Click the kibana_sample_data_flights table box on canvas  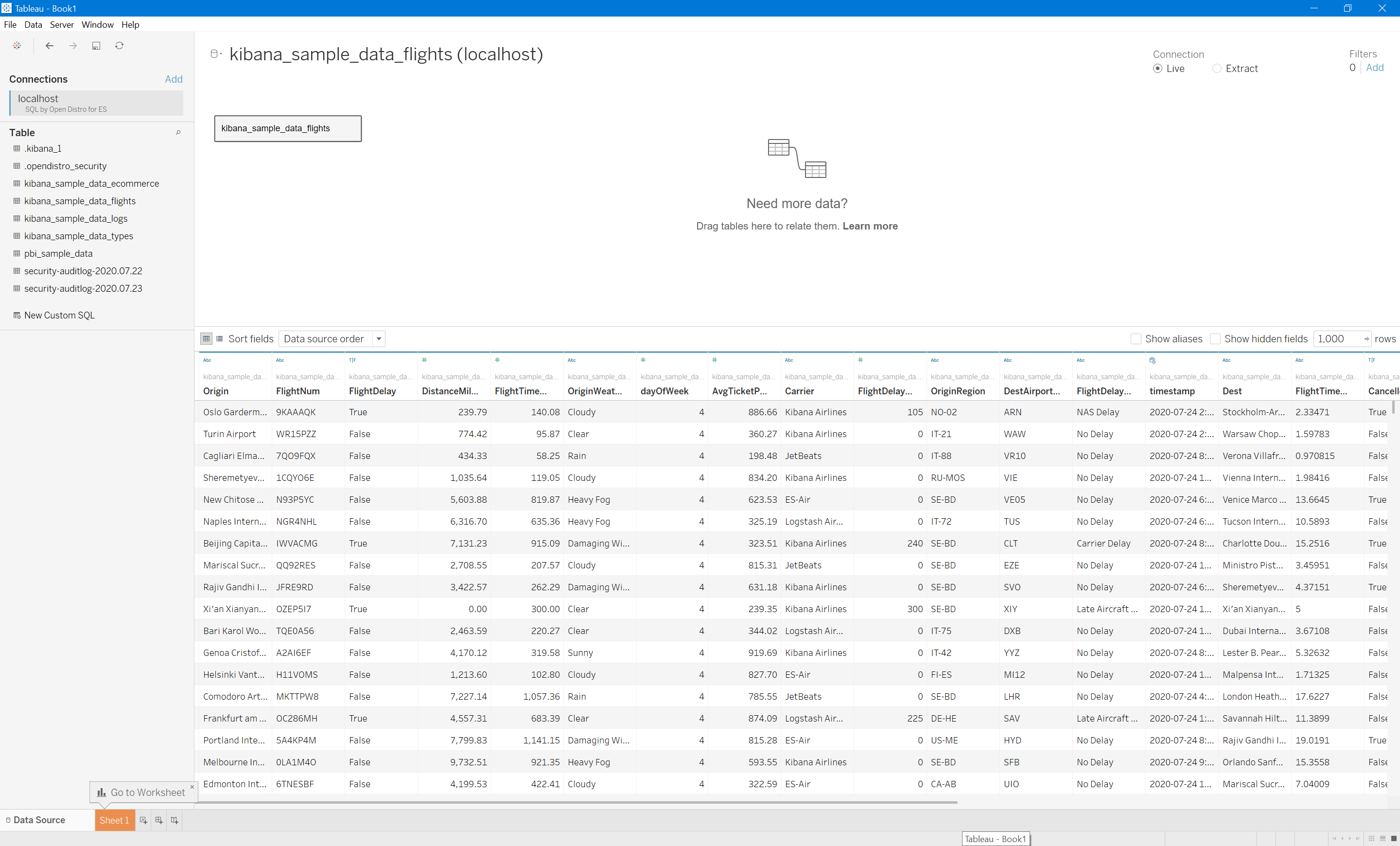(287, 128)
